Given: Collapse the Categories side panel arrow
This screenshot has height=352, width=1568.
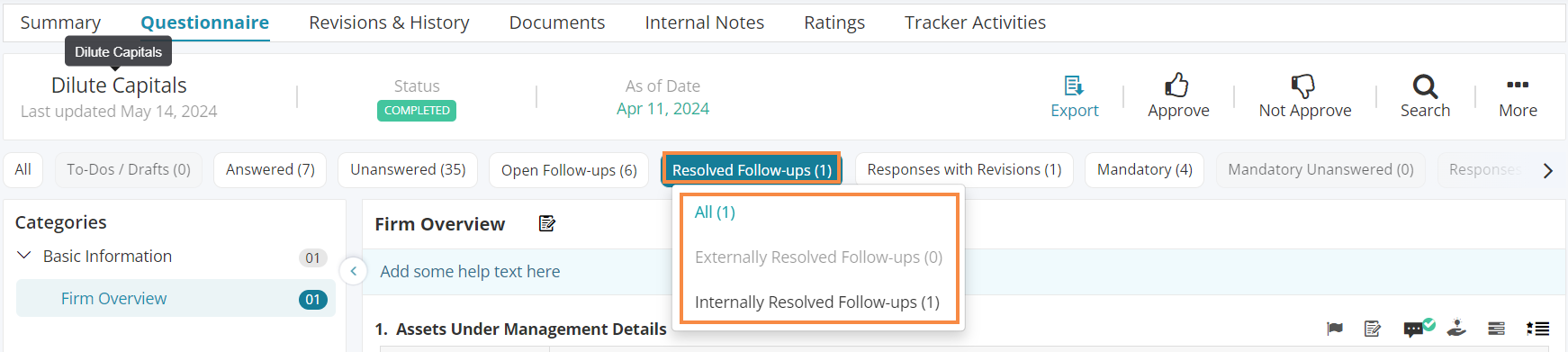Looking at the screenshot, I should pos(353,271).
